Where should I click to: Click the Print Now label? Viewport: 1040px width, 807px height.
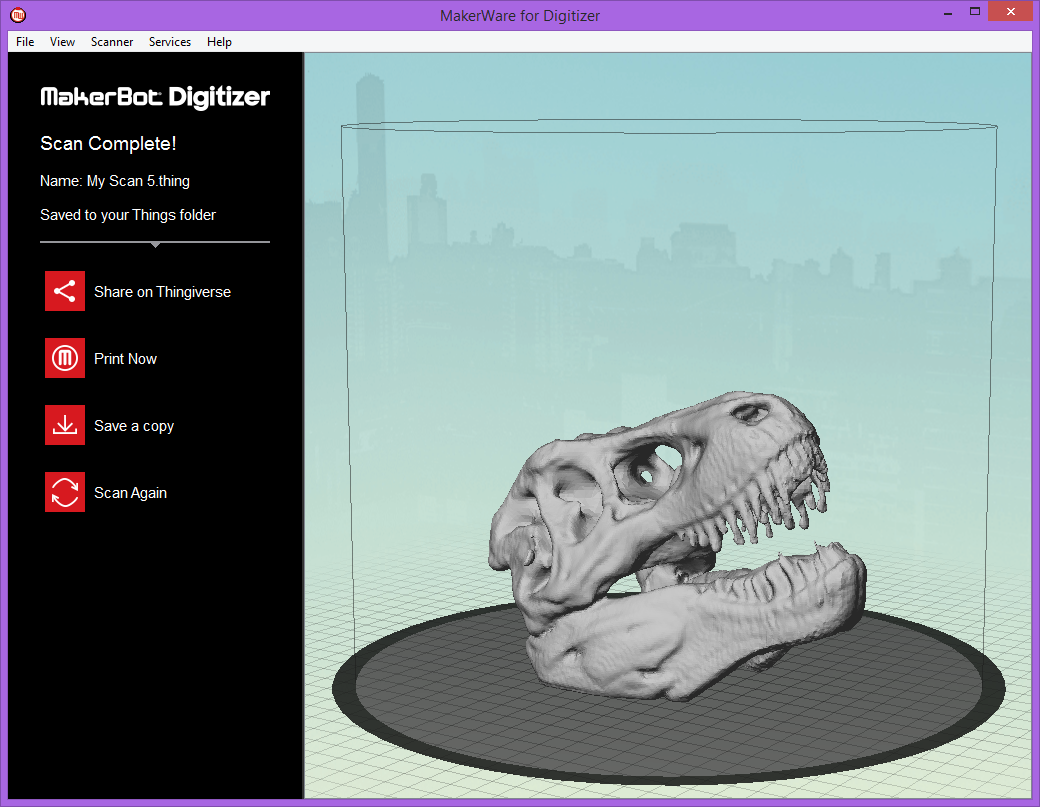(125, 359)
